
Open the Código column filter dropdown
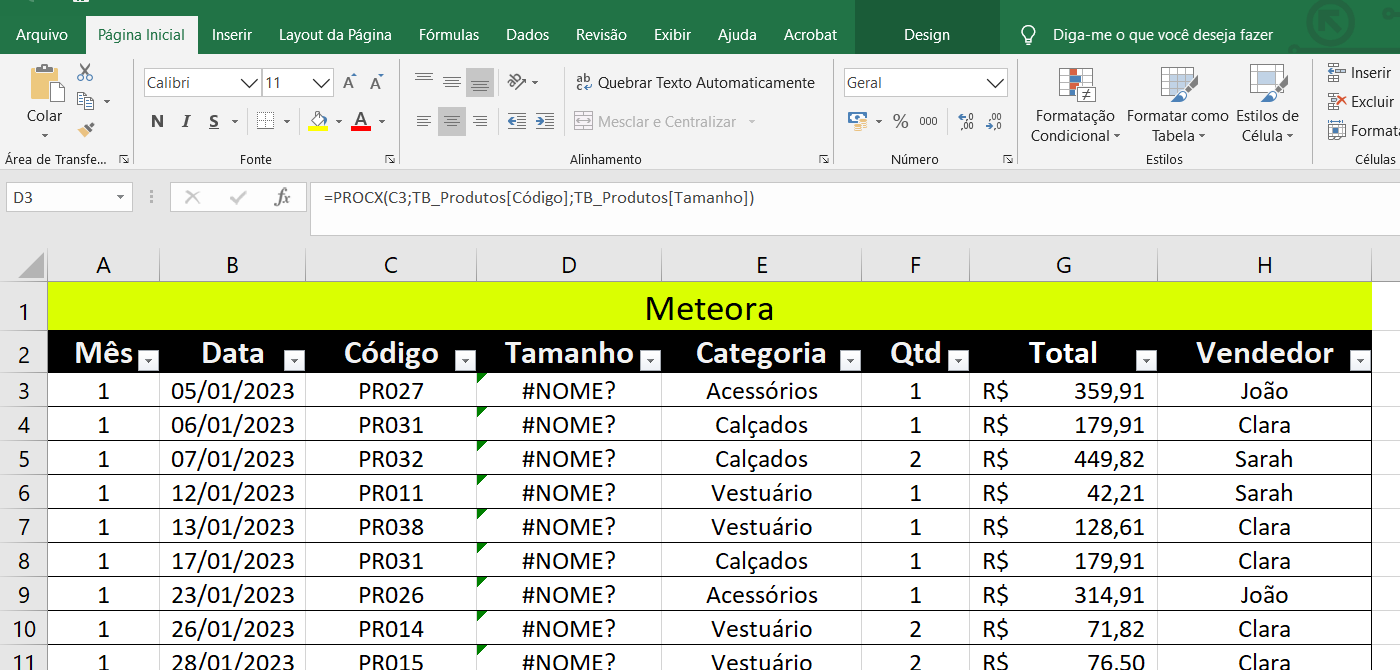click(x=465, y=360)
